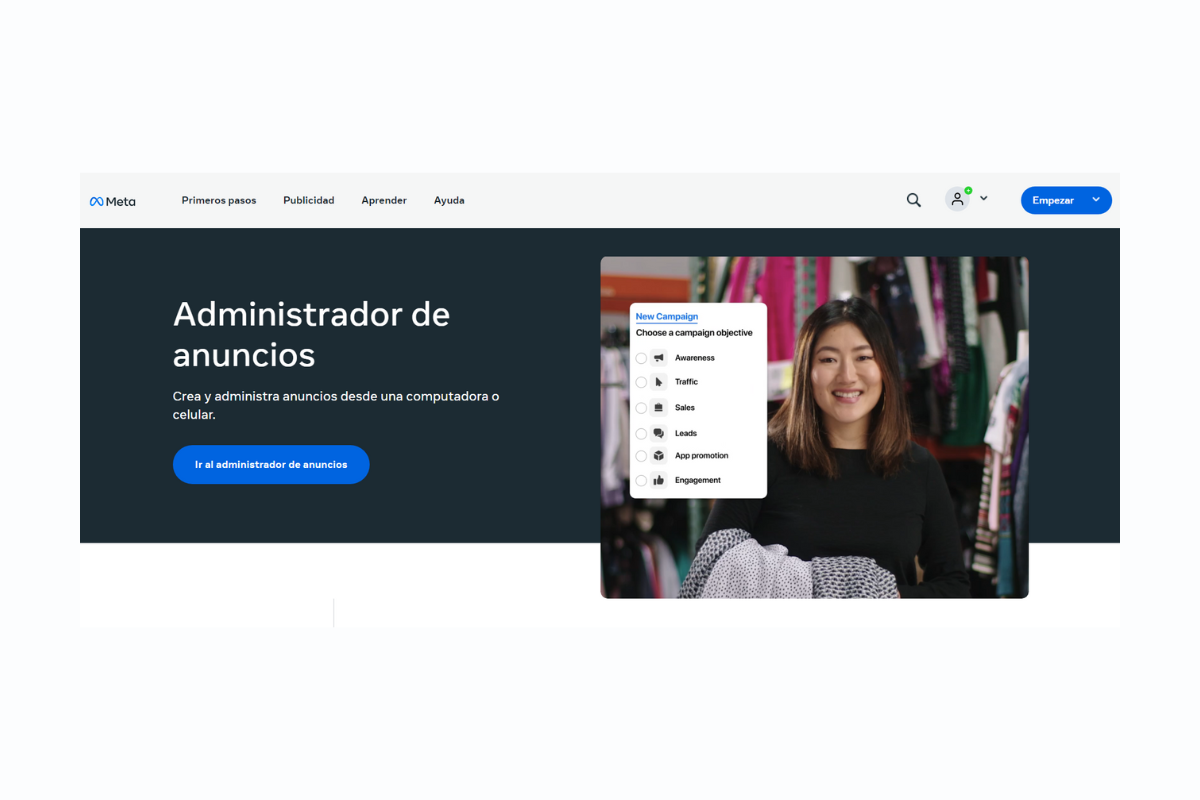1200x800 pixels.
Task: Select the Leads radio button
Action: (641, 434)
